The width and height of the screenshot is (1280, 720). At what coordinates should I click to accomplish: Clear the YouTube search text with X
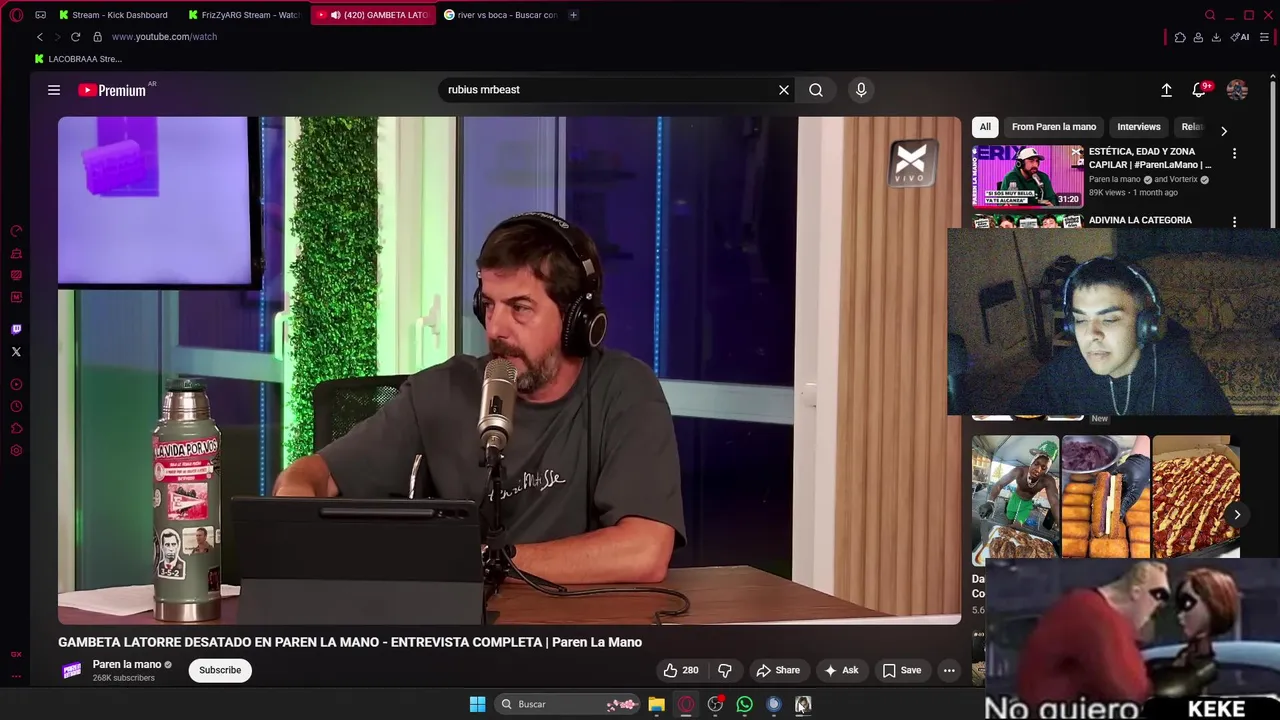pyautogui.click(x=784, y=90)
